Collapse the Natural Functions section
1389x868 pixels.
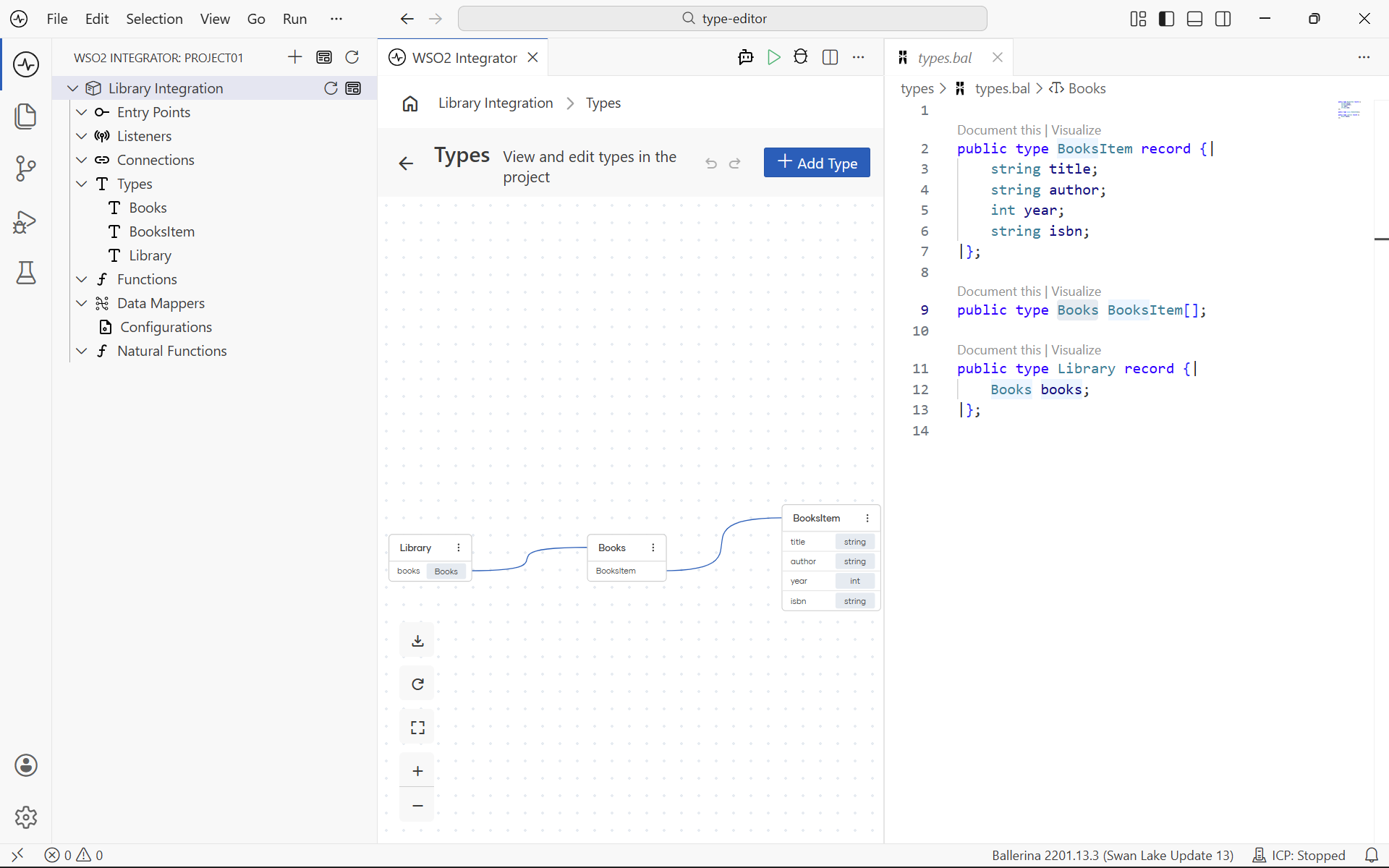82,351
